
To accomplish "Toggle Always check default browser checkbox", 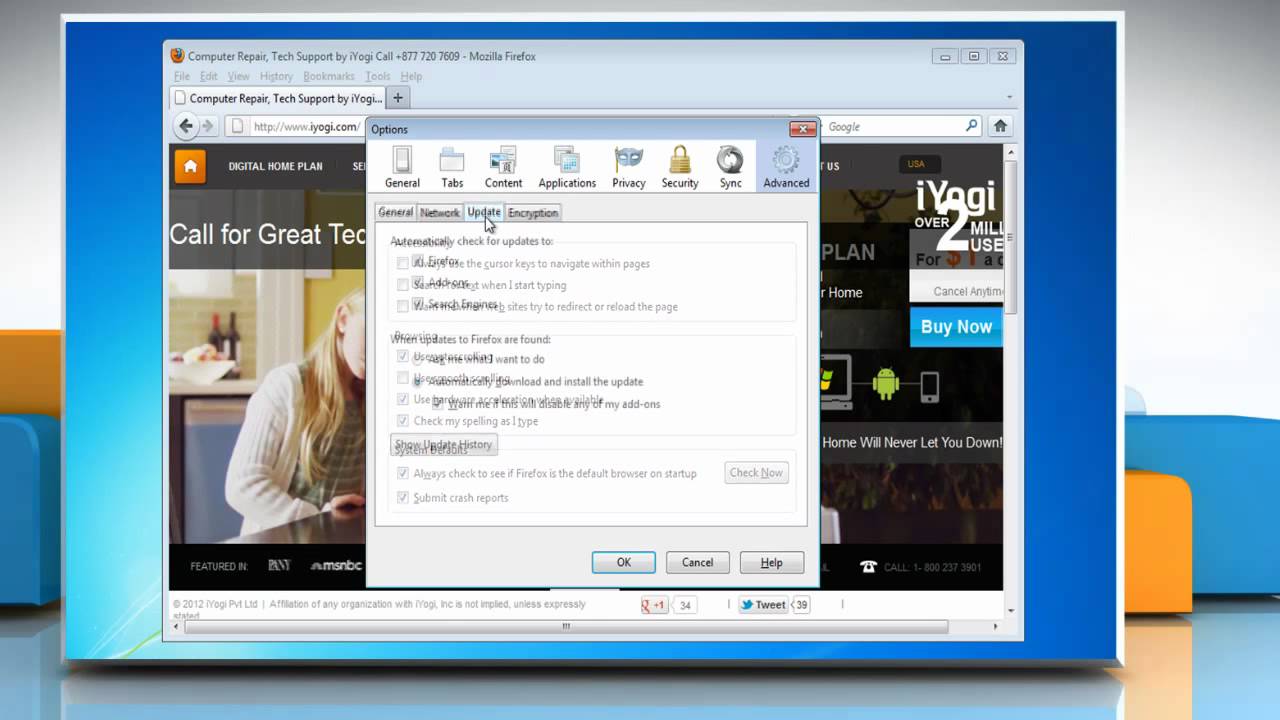I will (403, 473).
